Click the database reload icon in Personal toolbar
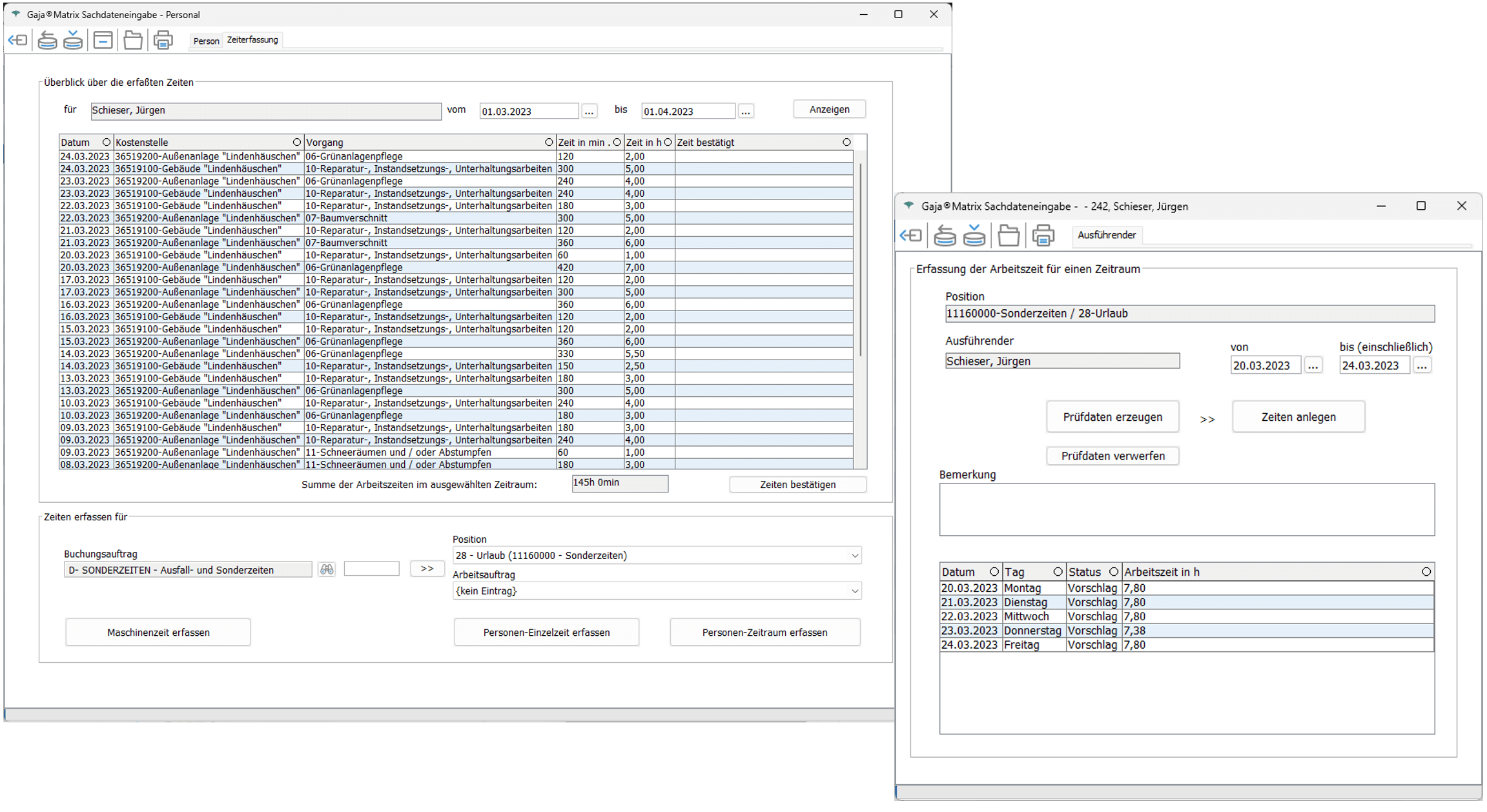Screen dimensions: 1487x812 click(47, 40)
